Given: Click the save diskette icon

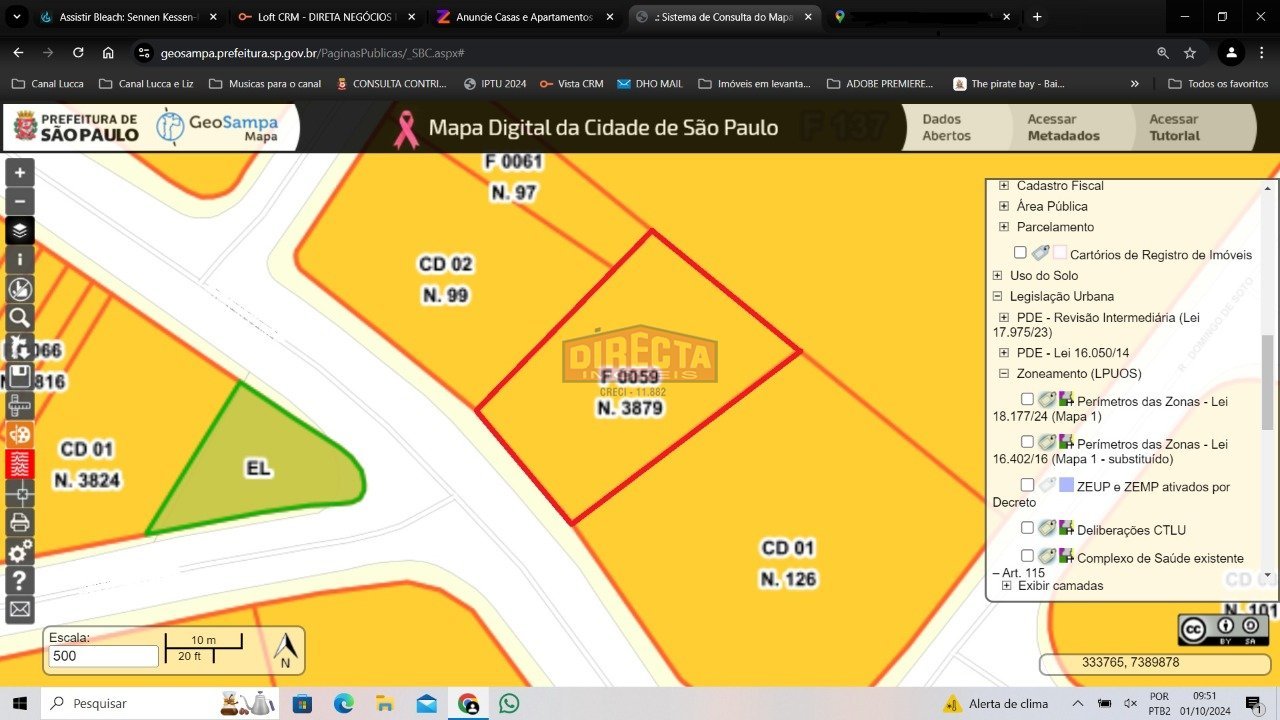Looking at the screenshot, I should tap(20, 377).
